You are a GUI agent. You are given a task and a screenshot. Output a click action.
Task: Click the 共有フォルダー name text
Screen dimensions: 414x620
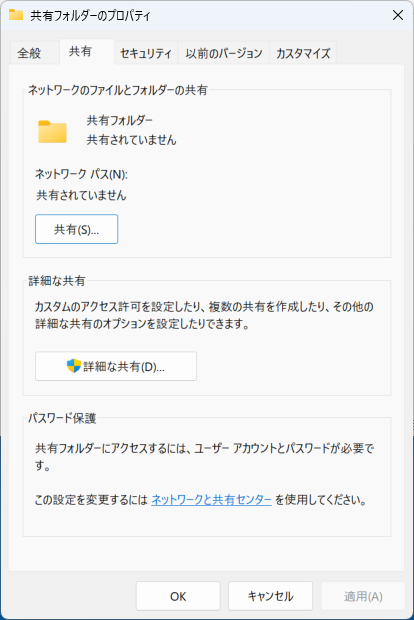[119, 120]
